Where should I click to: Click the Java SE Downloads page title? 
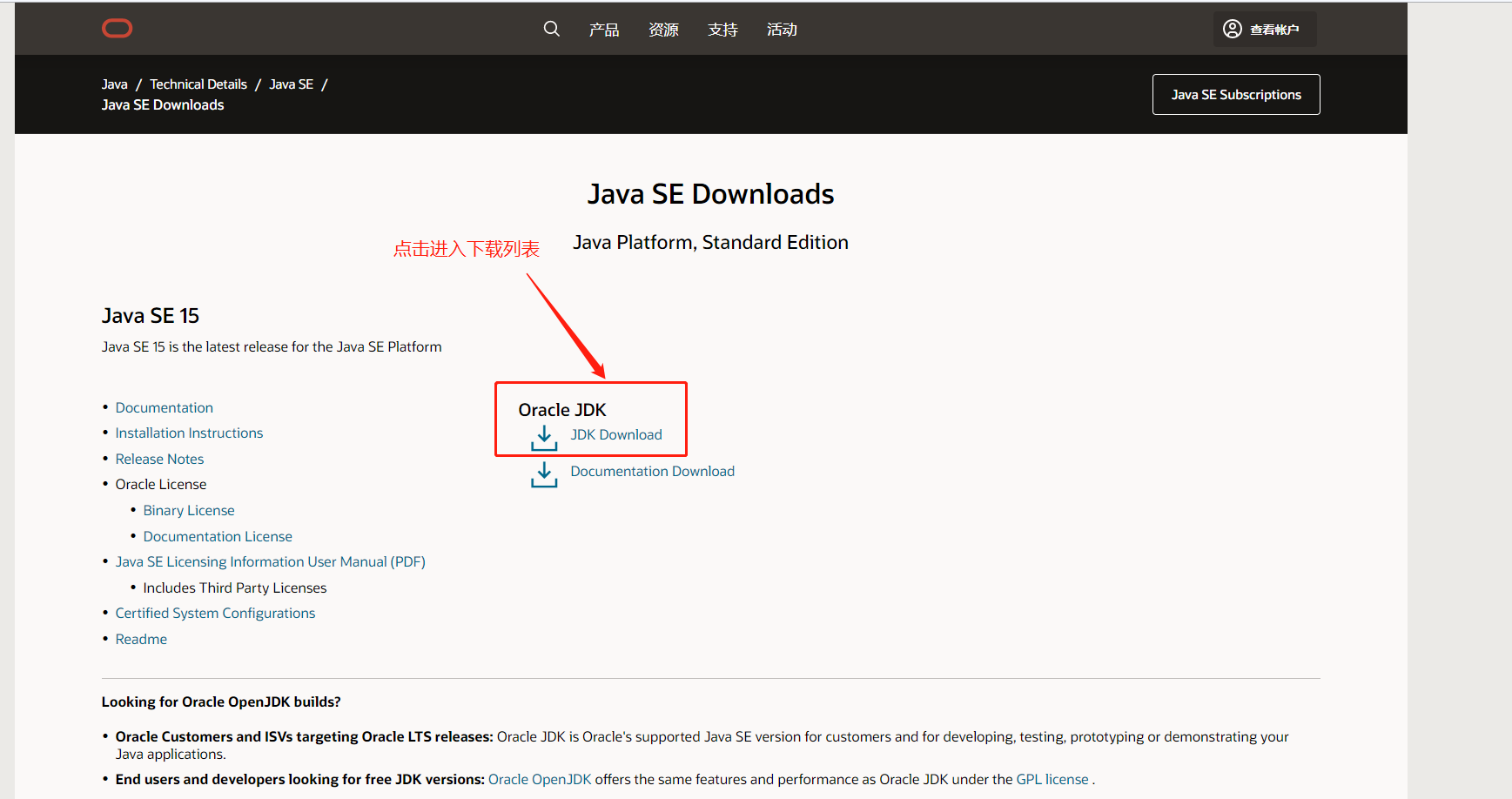710,193
